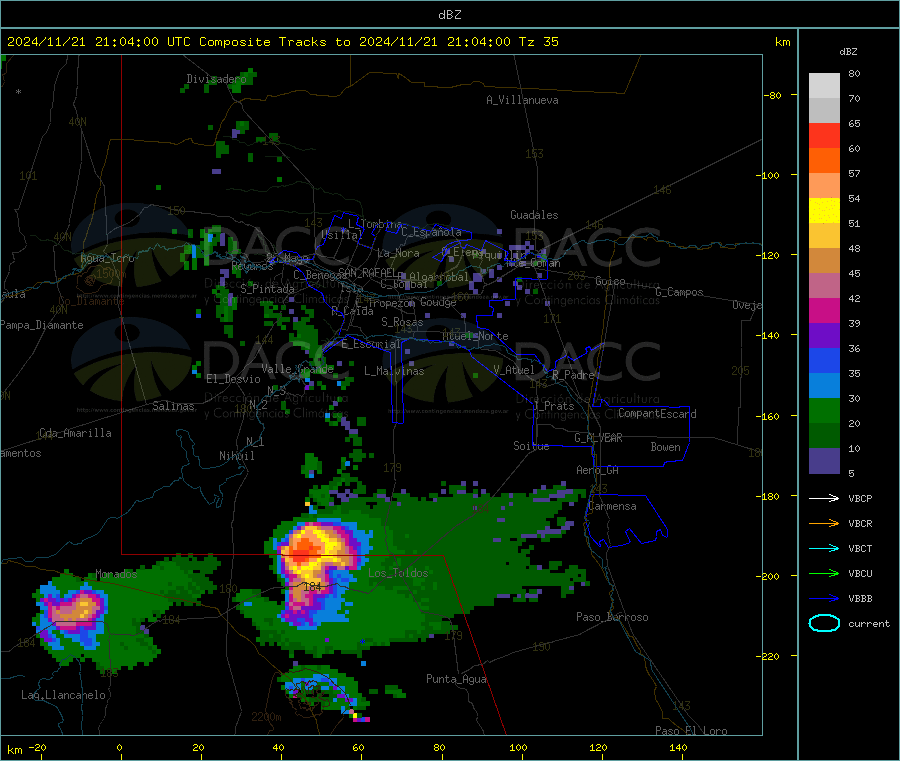Click the R_Padre map label

[x=573, y=375]
